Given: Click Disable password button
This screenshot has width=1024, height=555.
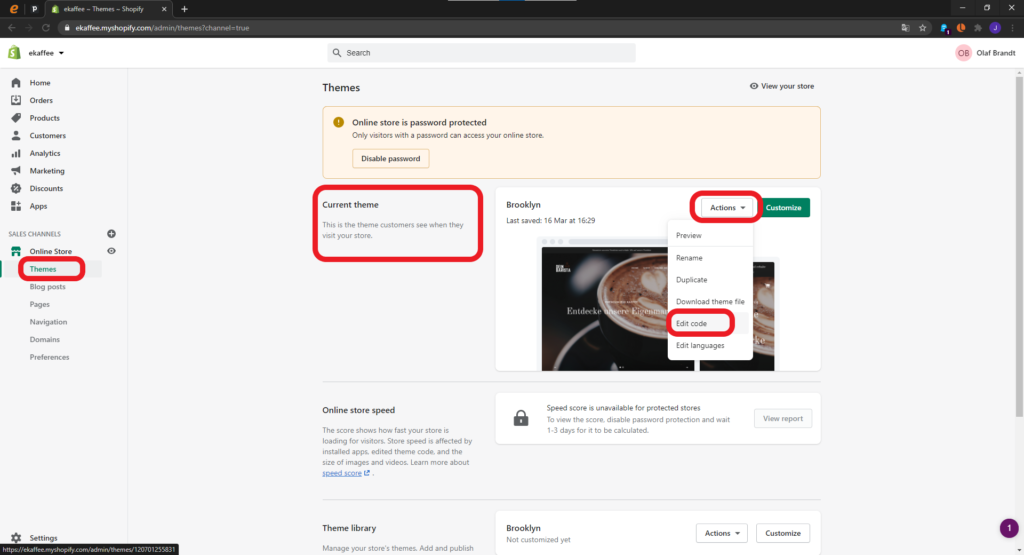Looking at the screenshot, I should pyautogui.click(x=391, y=159).
